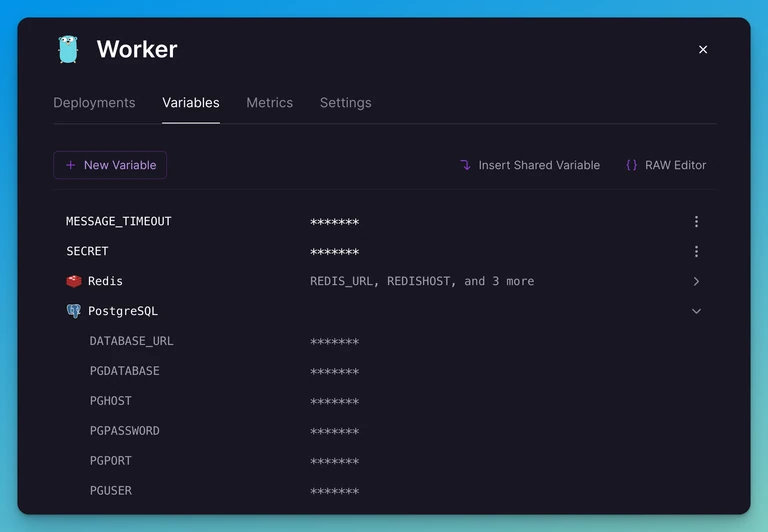Image resolution: width=768 pixels, height=532 pixels.
Task: Select the SECRET variable name
Action: coord(87,251)
